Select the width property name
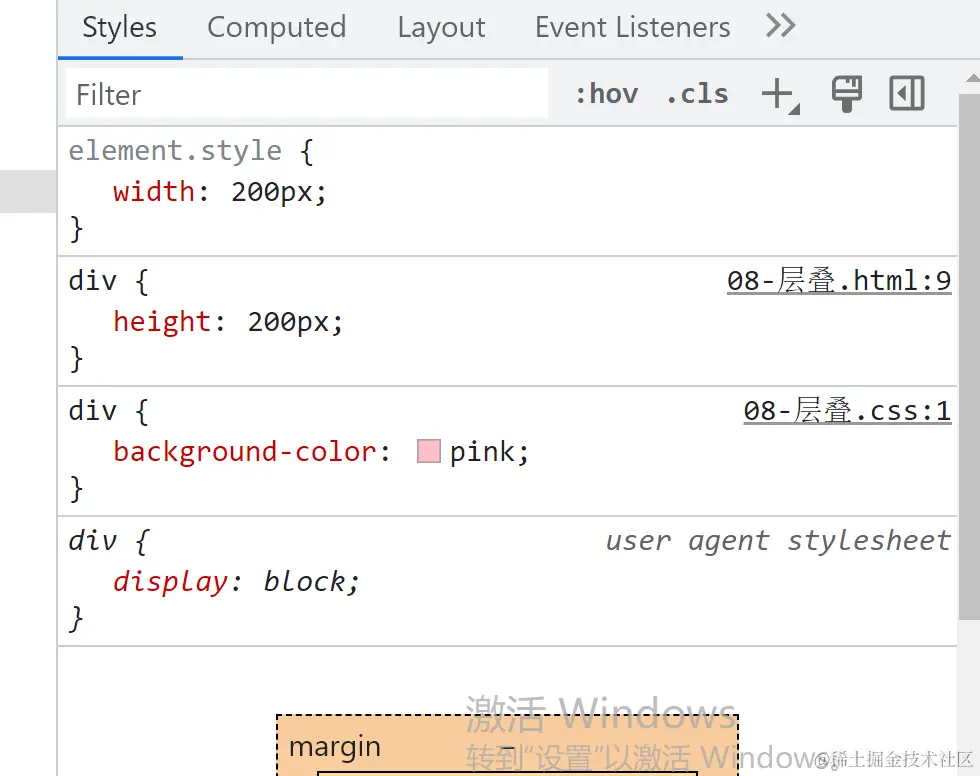Screen dimensions: 980x776 point(154,191)
